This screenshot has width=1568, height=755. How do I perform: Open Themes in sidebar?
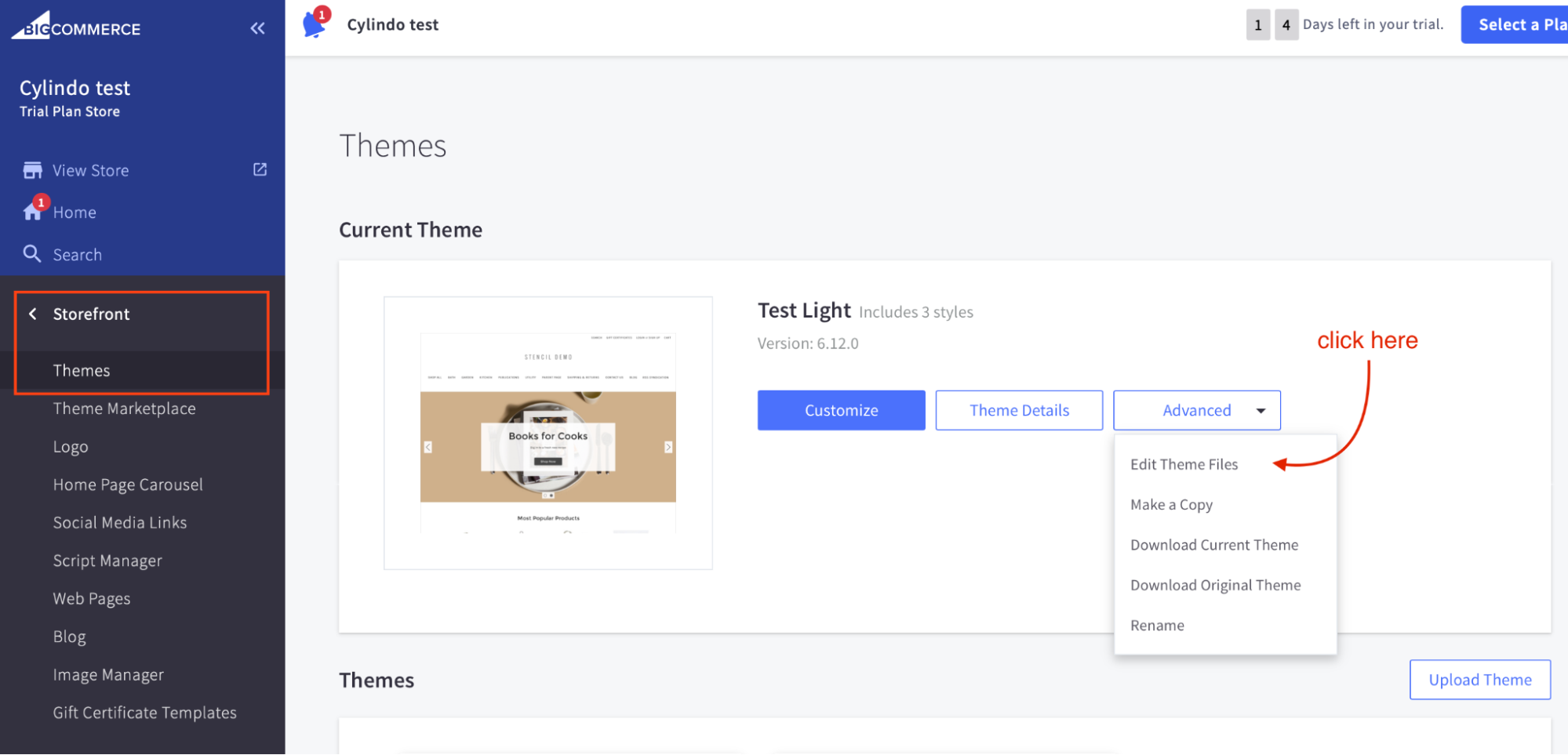click(x=82, y=370)
